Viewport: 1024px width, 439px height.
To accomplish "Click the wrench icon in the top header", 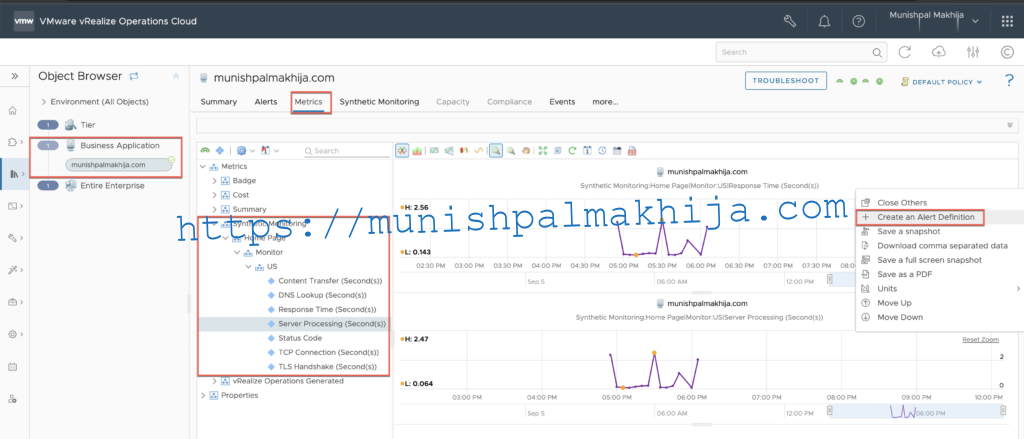I will coord(789,21).
